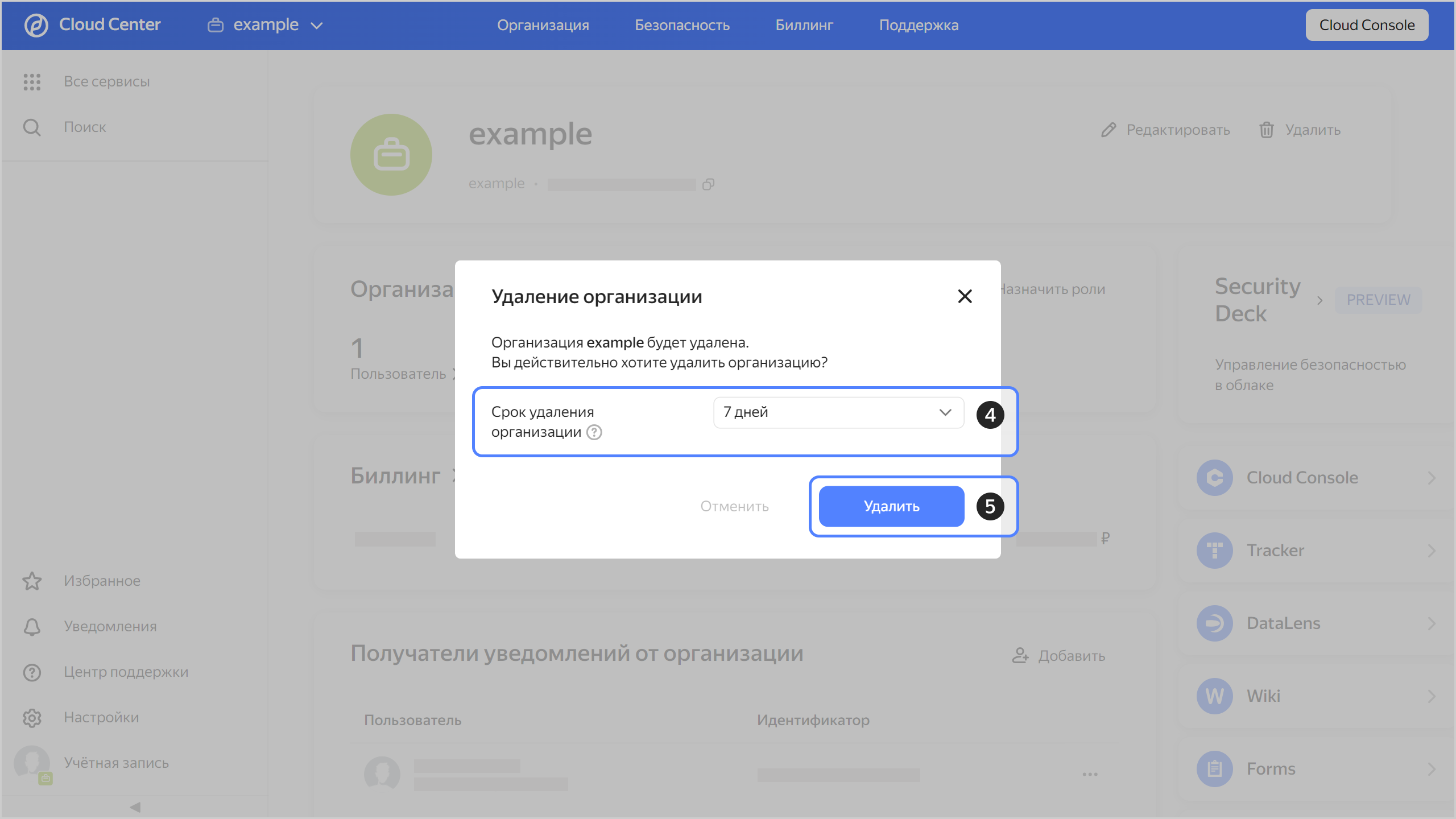The image size is (1456, 819).
Task: Close the deletion dialog with the X
Action: click(x=965, y=296)
